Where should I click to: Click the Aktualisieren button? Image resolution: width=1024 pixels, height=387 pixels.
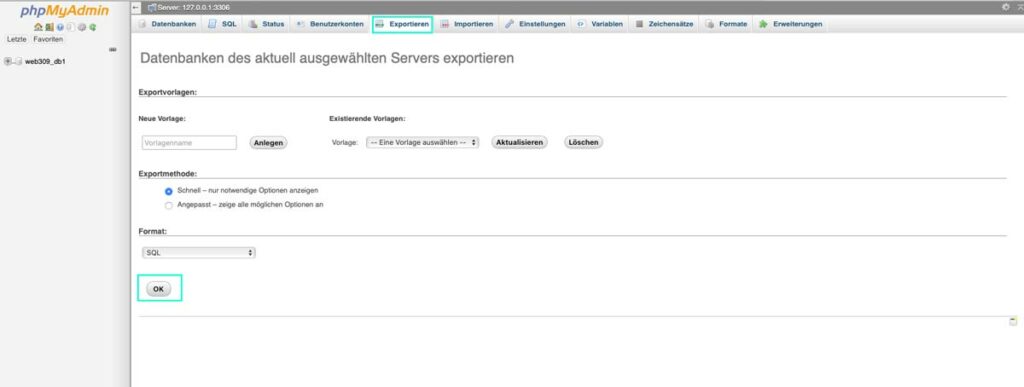coord(519,142)
